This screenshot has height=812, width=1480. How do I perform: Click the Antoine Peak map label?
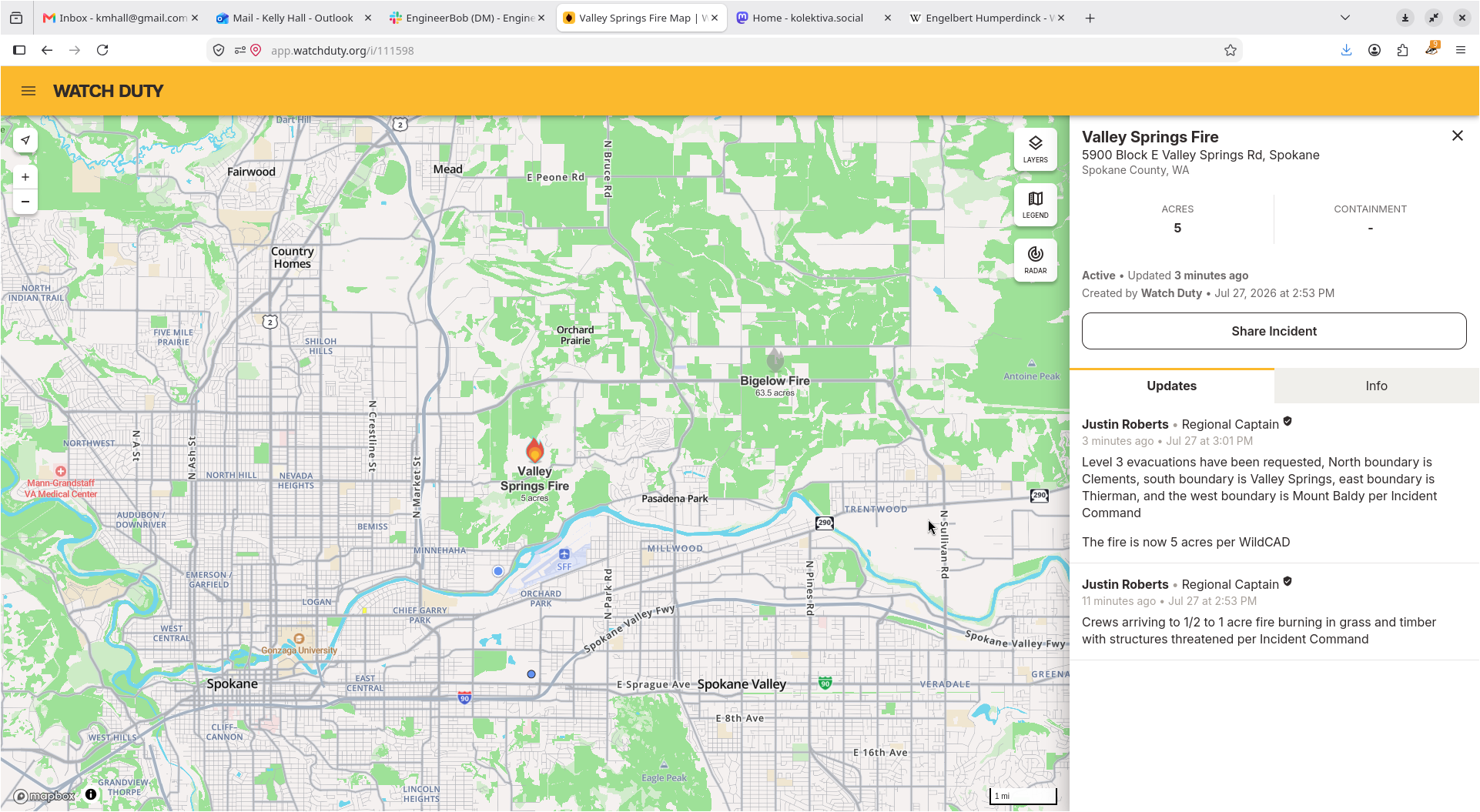coord(1031,376)
